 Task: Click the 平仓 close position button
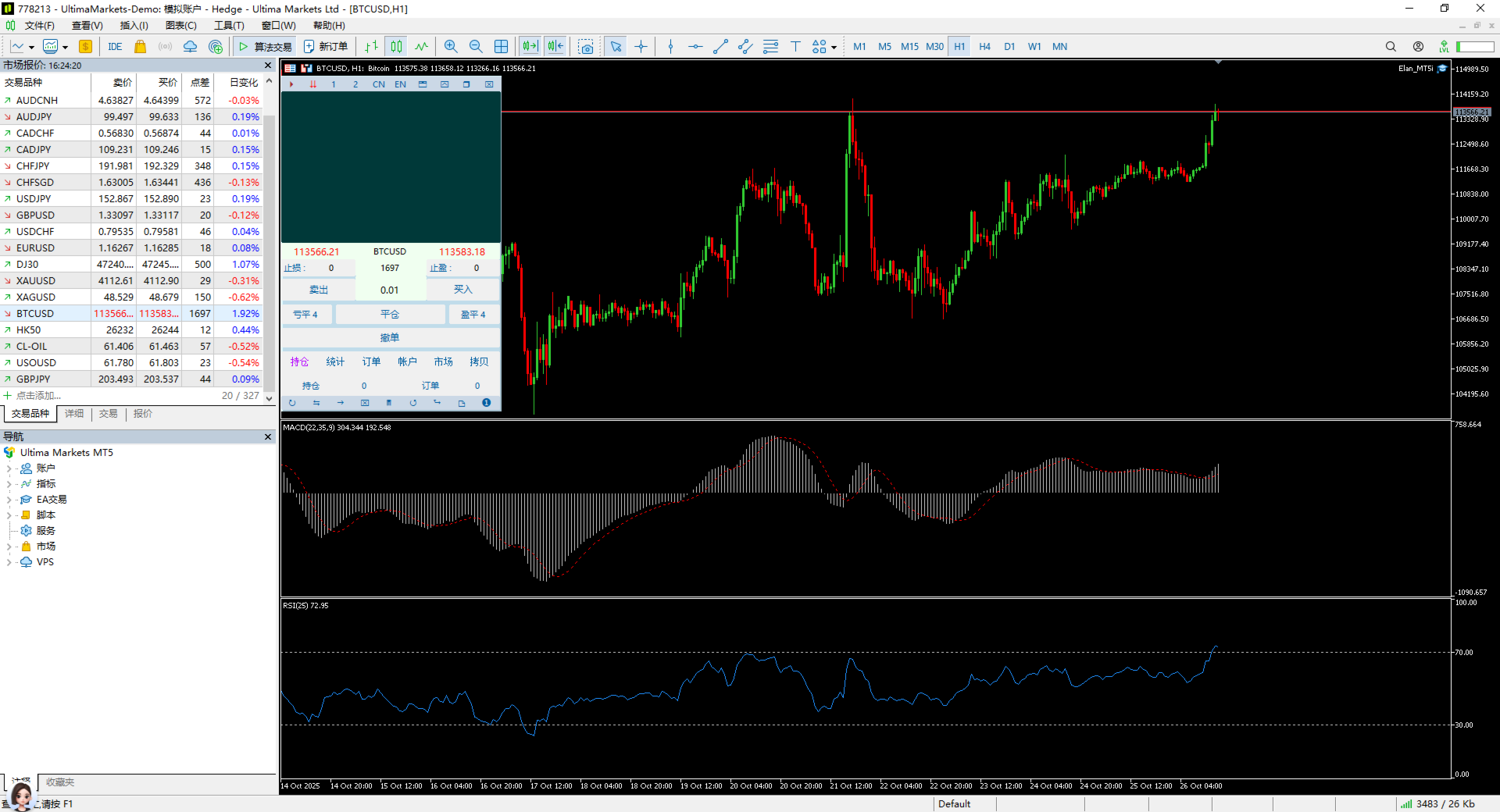[390, 315]
